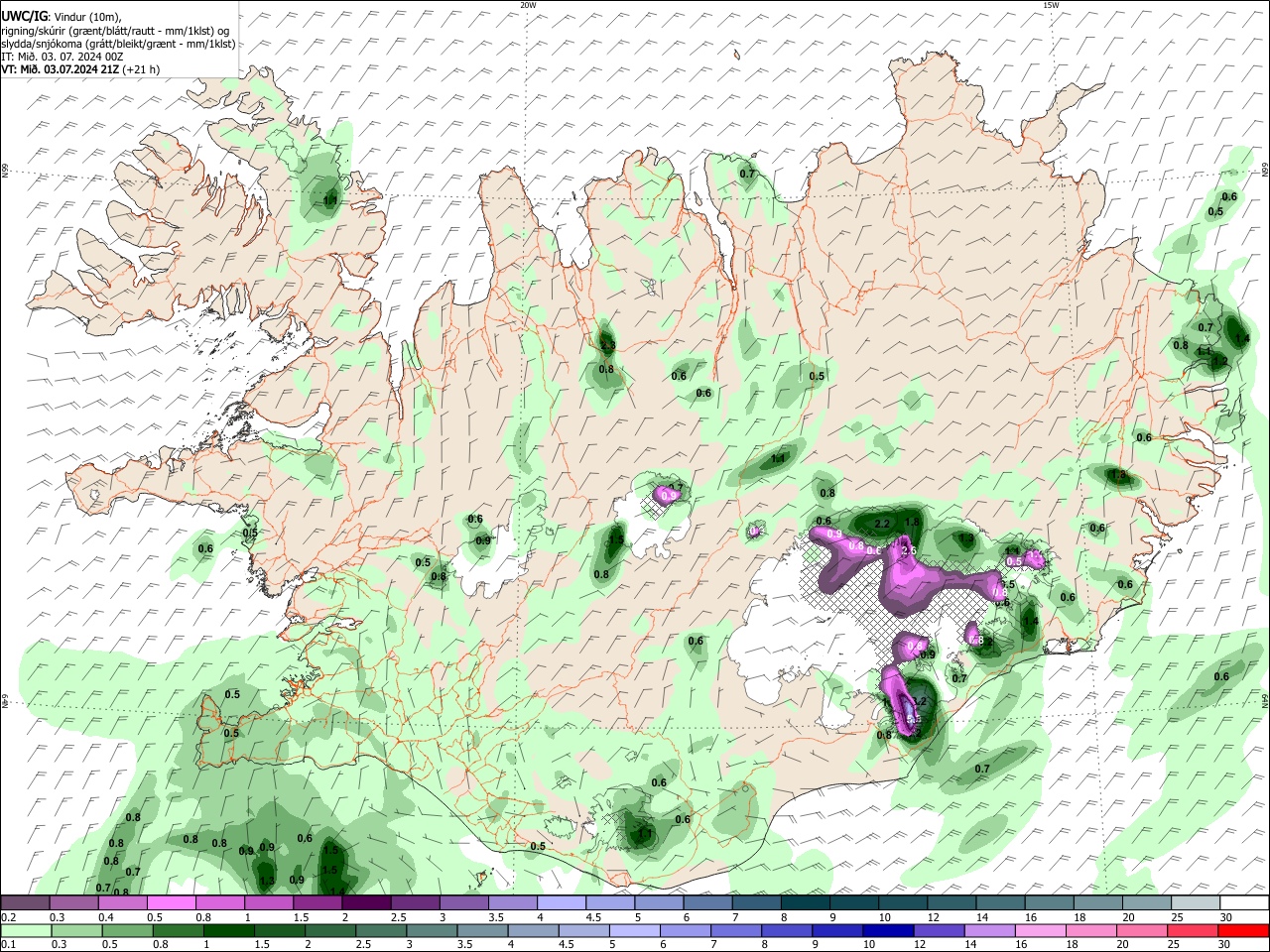Select snow legend swatch between 0.3 and 0.4
Image resolution: width=1270 pixels, height=952 pixels.
click(x=73, y=902)
